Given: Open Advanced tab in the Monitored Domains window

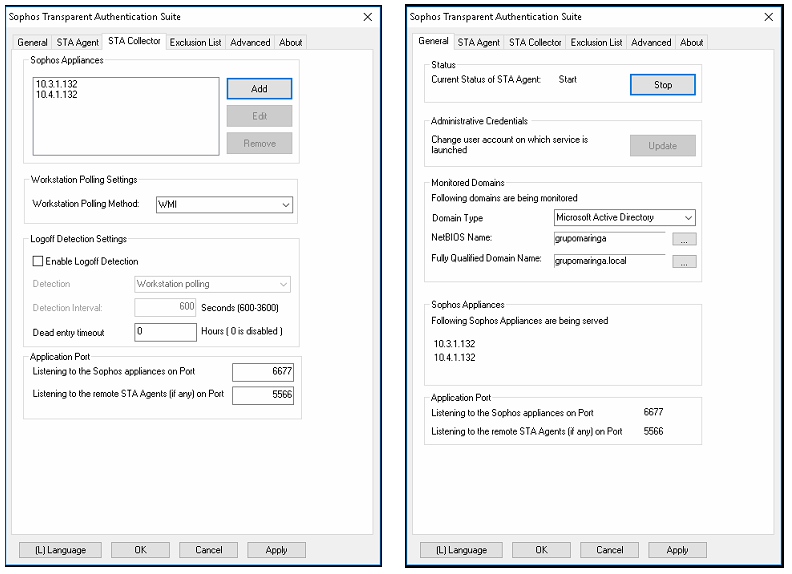Looking at the screenshot, I should point(651,42).
